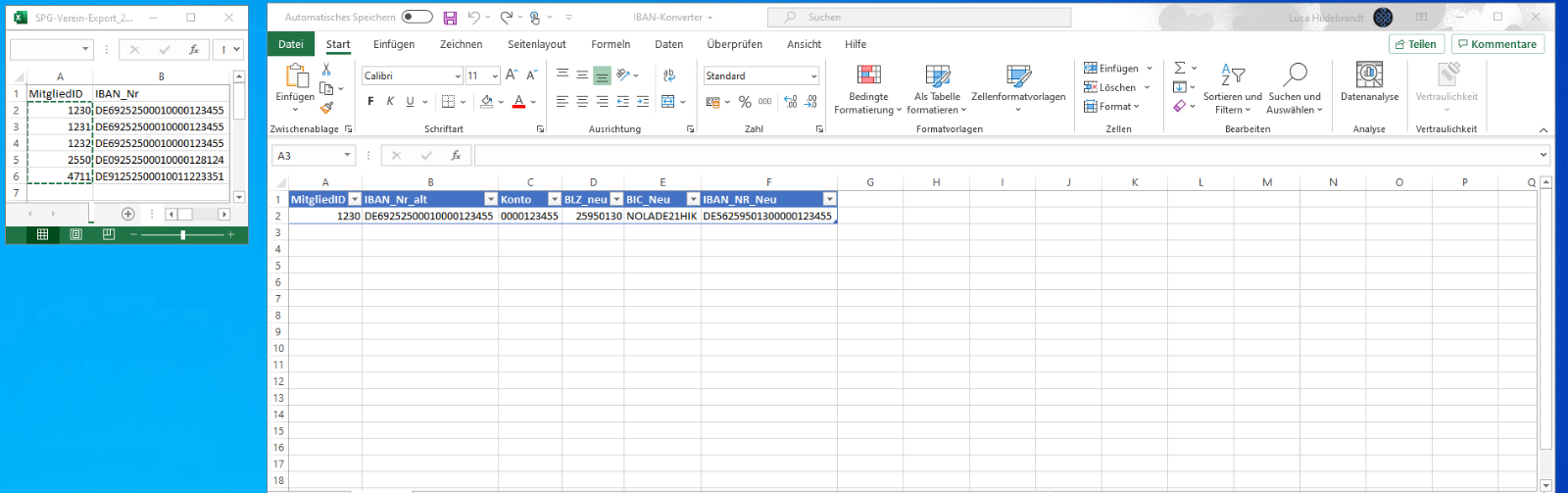Click the Format Painter brush icon
The width and height of the screenshot is (1568, 493).
(x=327, y=107)
